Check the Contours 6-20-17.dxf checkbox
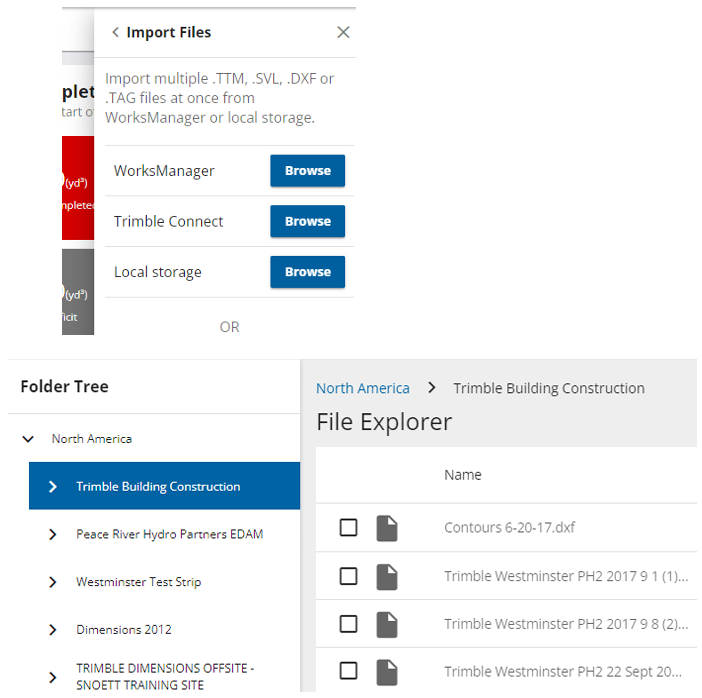 coord(348,527)
